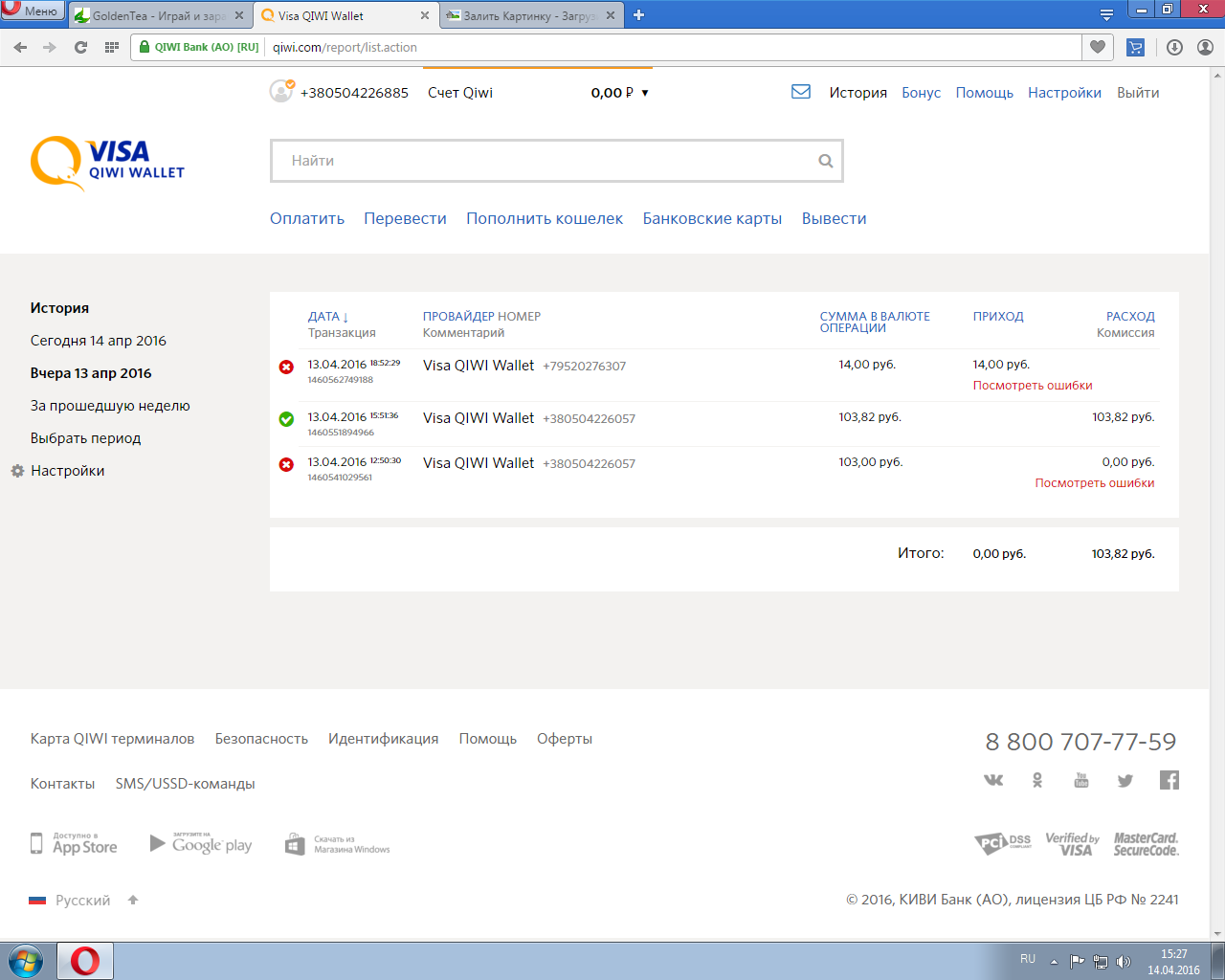Click the green success icon for 15:51:36 transaction
This screenshot has width=1225, height=980.
pyautogui.click(x=286, y=419)
